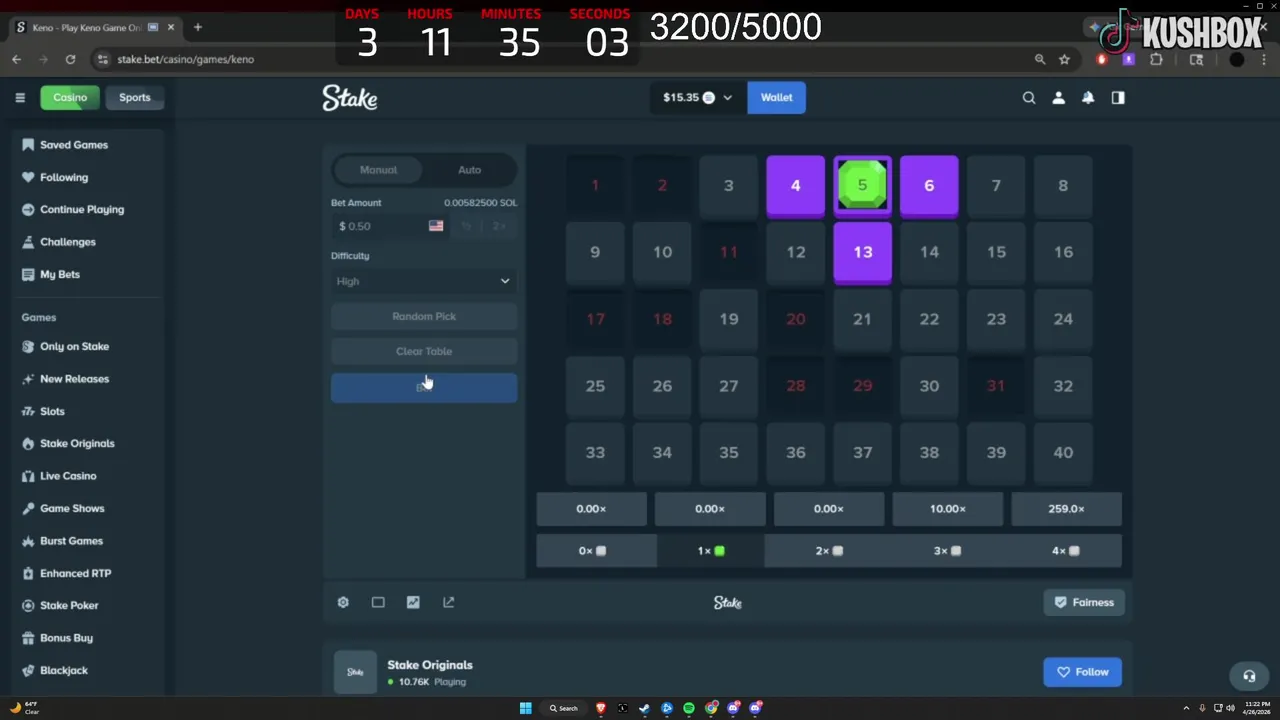Click the browser address bar URL
The width and height of the screenshot is (1280, 720).
click(186, 59)
